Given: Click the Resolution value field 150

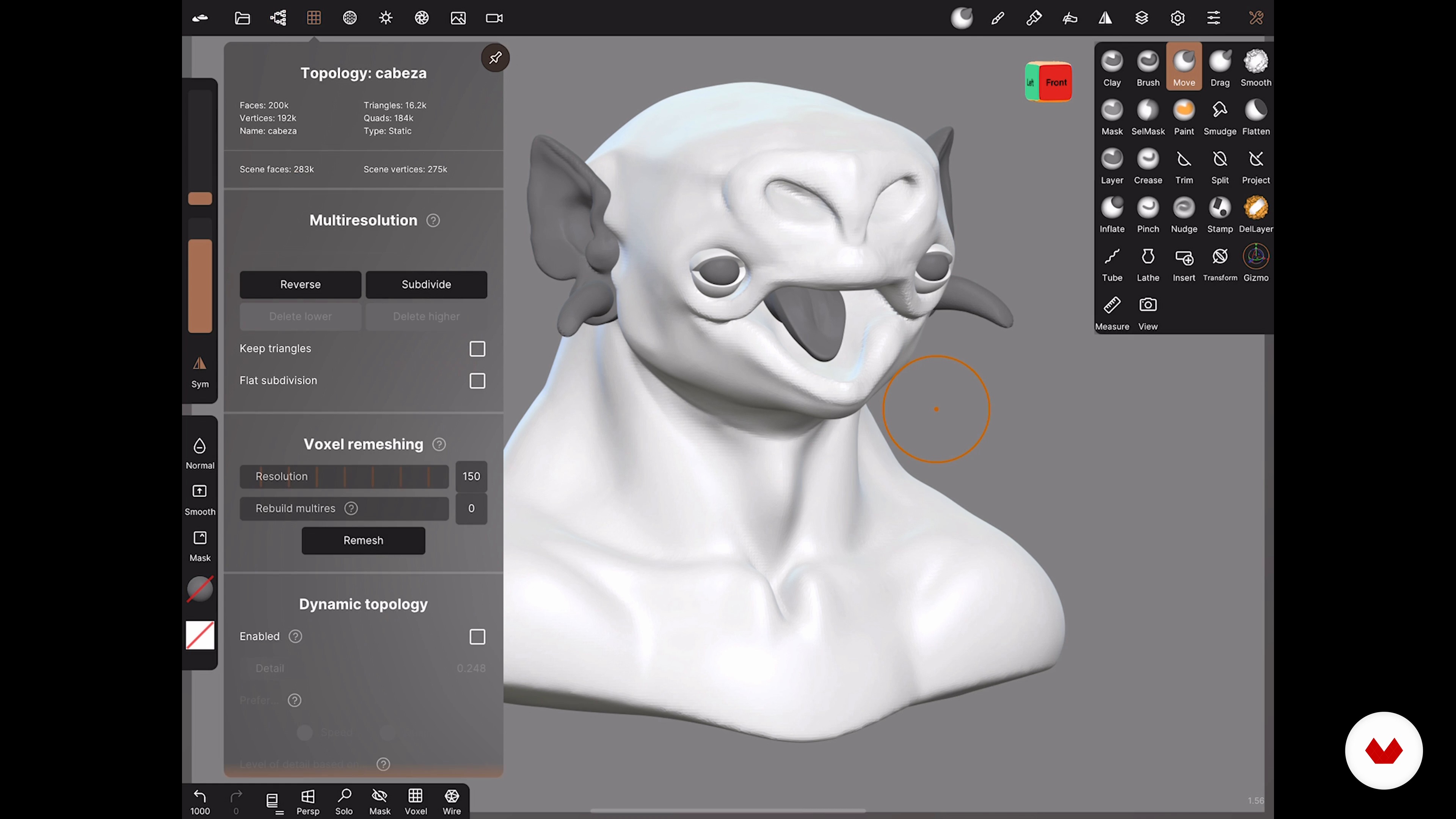Looking at the screenshot, I should tap(471, 477).
